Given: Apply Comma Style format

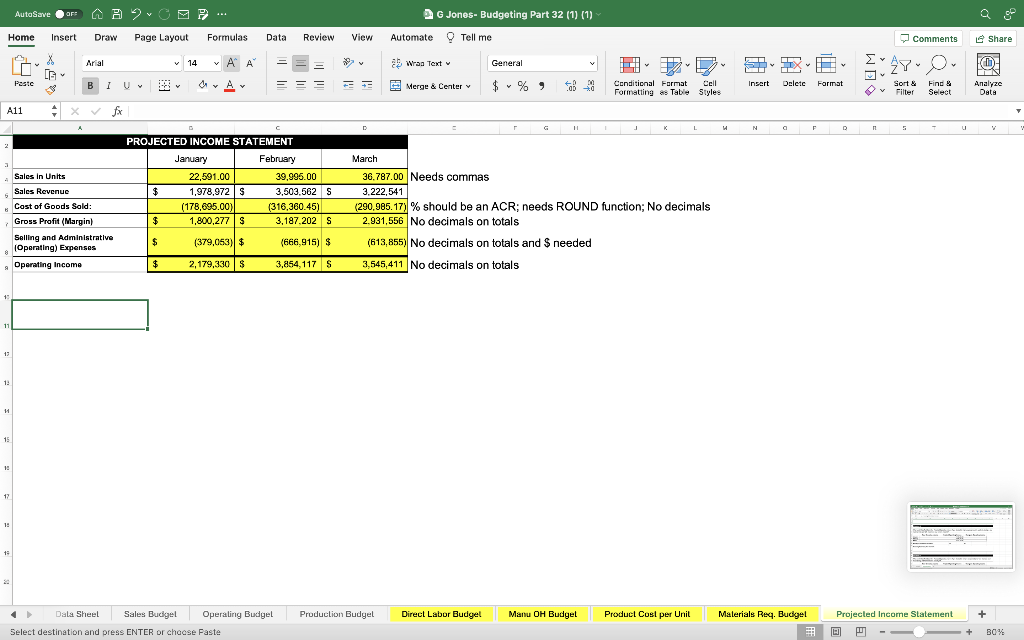Looking at the screenshot, I should pyautogui.click(x=541, y=86).
